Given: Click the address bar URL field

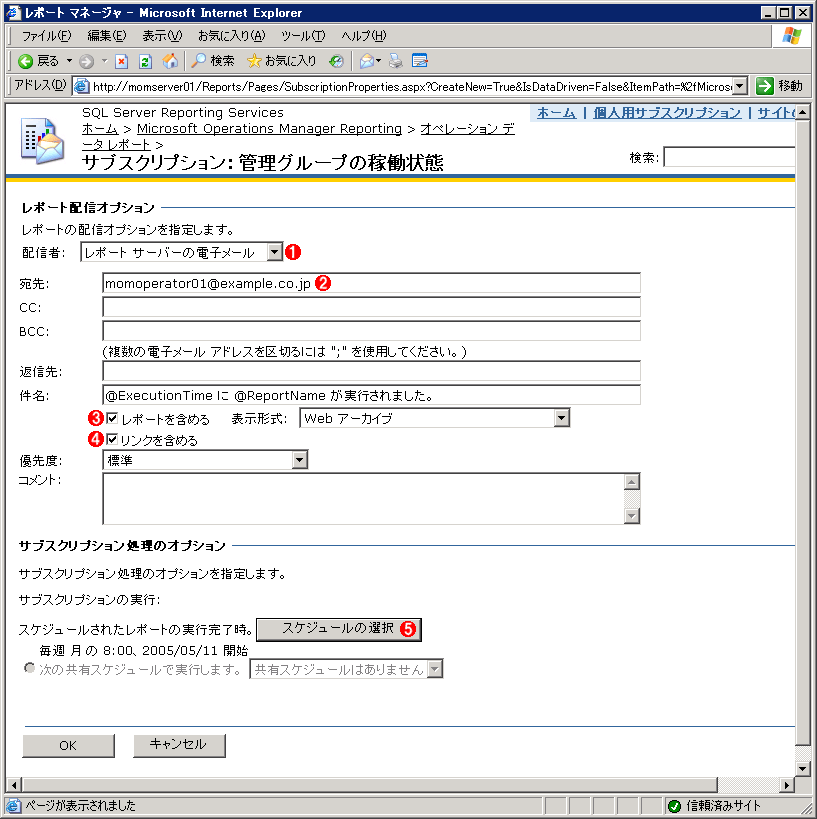Looking at the screenshot, I should tap(412, 86).
